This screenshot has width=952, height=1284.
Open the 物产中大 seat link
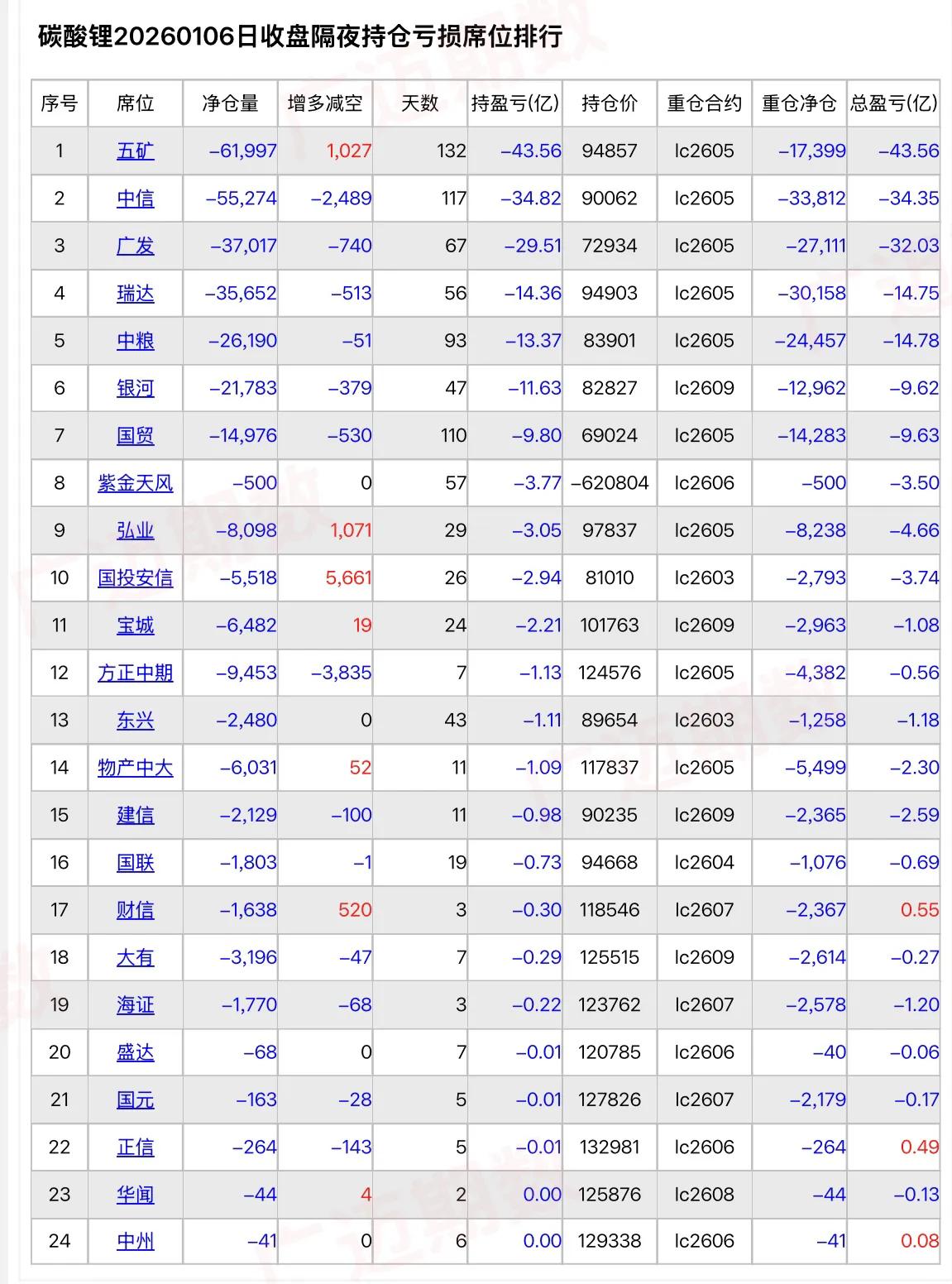[x=135, y=768]
